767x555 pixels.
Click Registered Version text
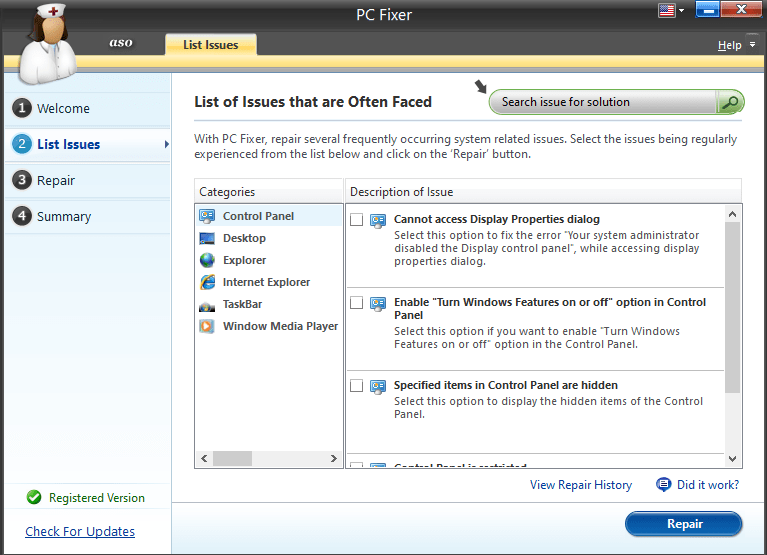(97, 498)
